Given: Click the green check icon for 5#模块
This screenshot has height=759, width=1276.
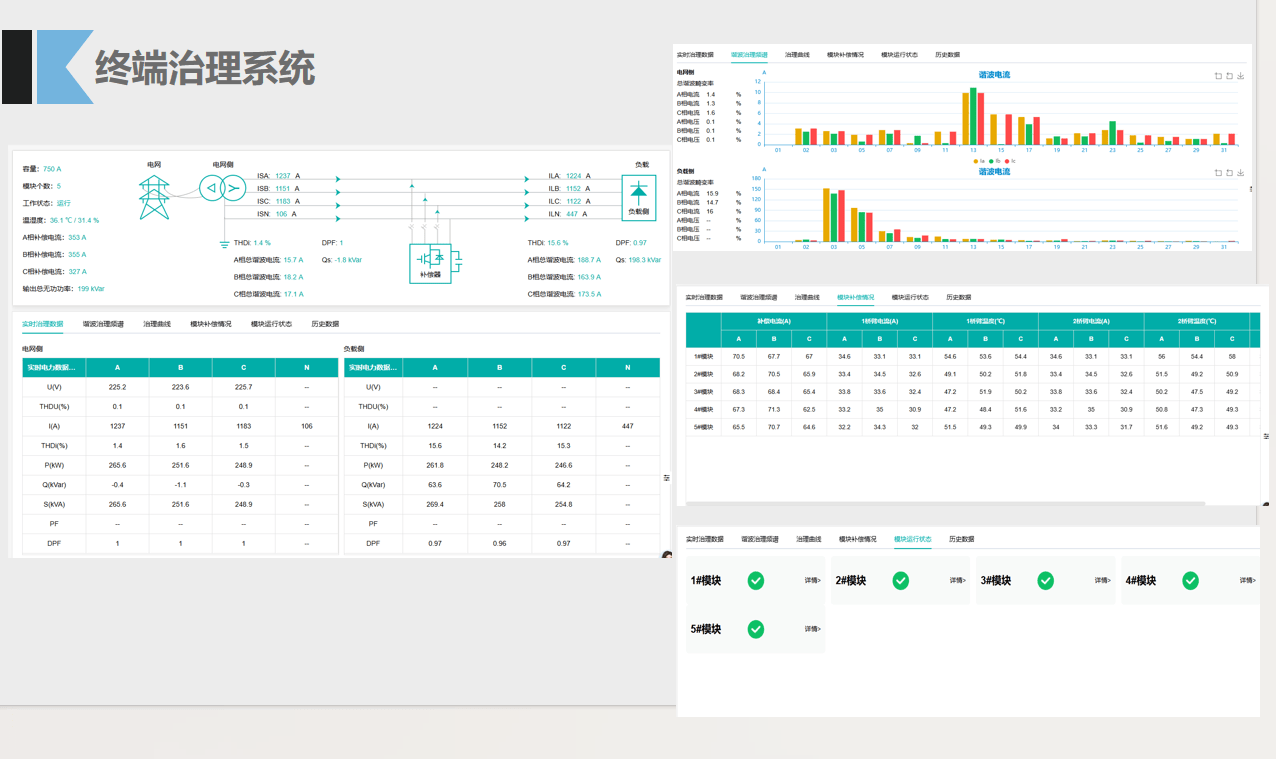Looking at the screenshot, I should tap(756, 629).
